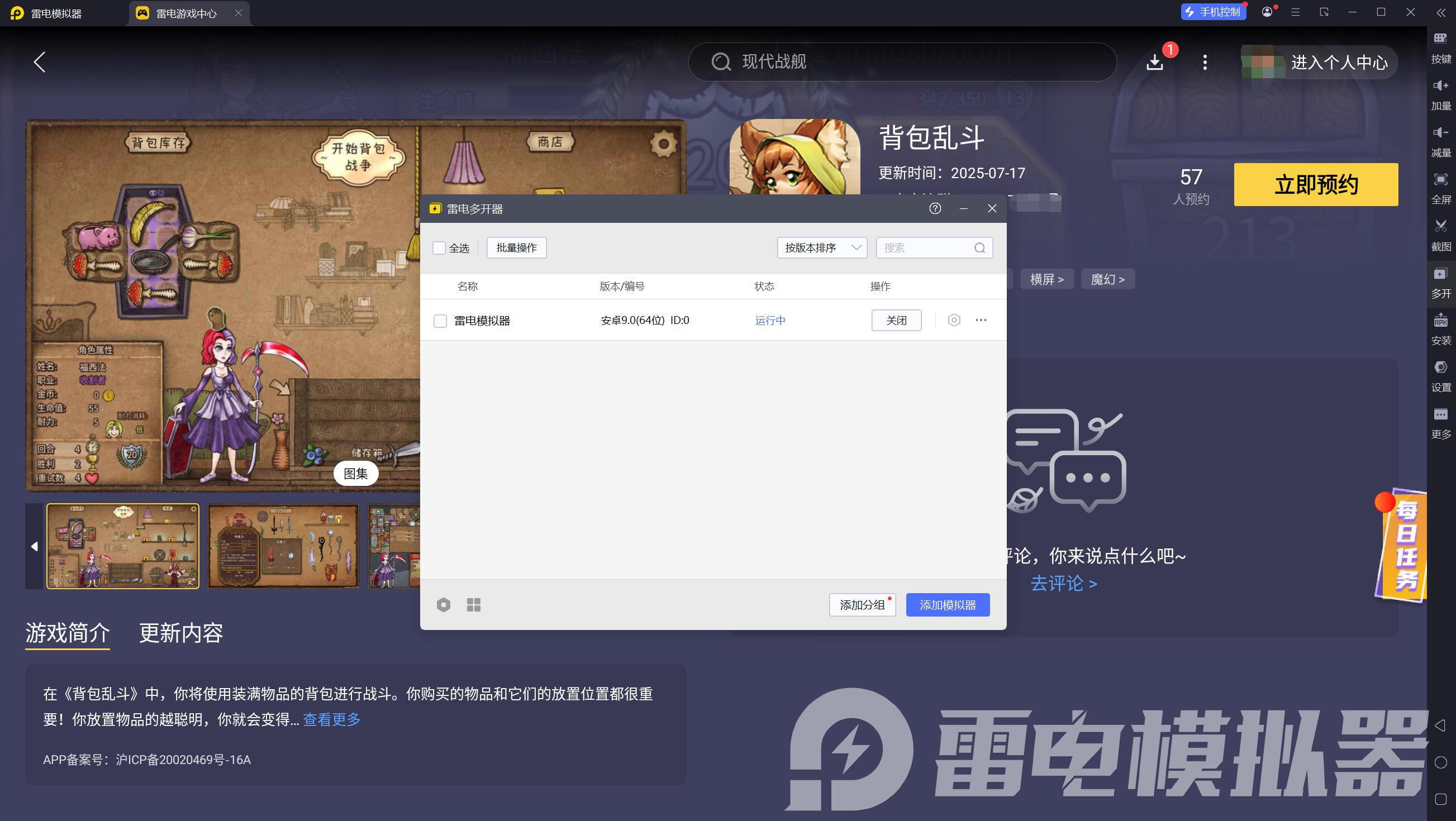Select the second screenshot thumbnail in the gallery
Screen dimensions: 1456x821
click(283, 546)
